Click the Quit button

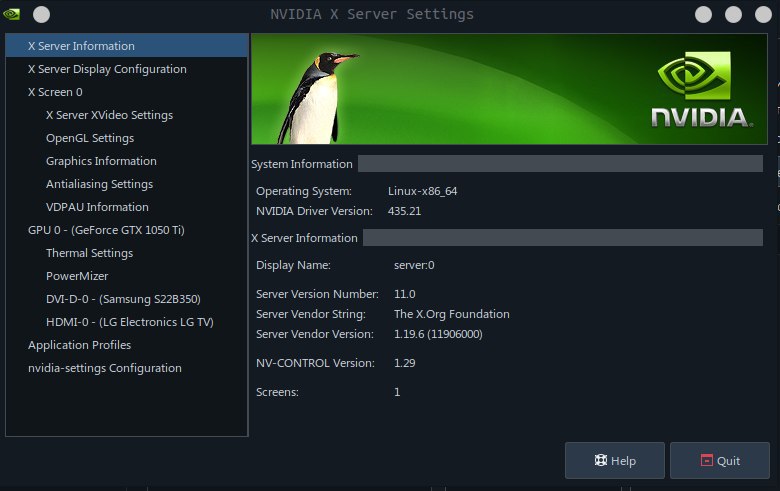pyautogui.click(x=720, y=461)
